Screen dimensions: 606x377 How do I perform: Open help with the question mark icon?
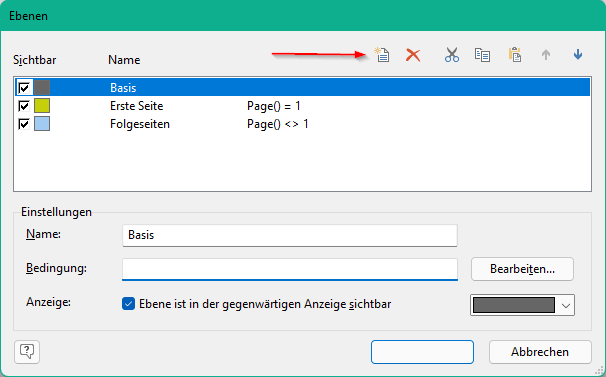tap(27, 351)
